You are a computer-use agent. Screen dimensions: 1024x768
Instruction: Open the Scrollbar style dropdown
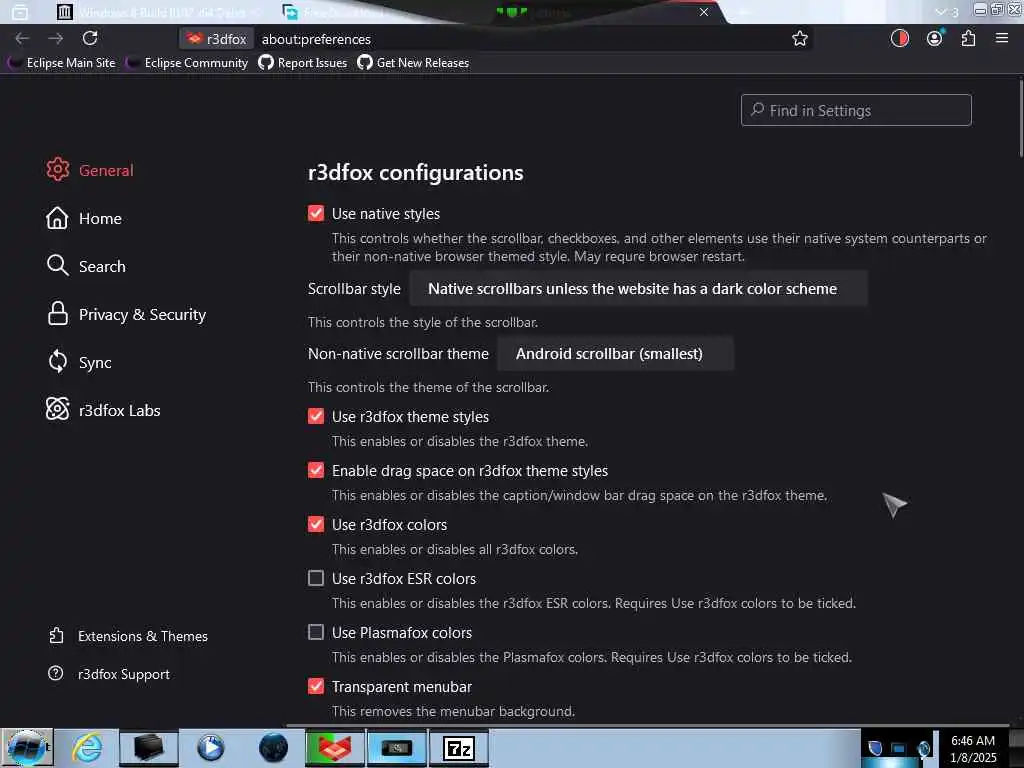tap(639, 289)
